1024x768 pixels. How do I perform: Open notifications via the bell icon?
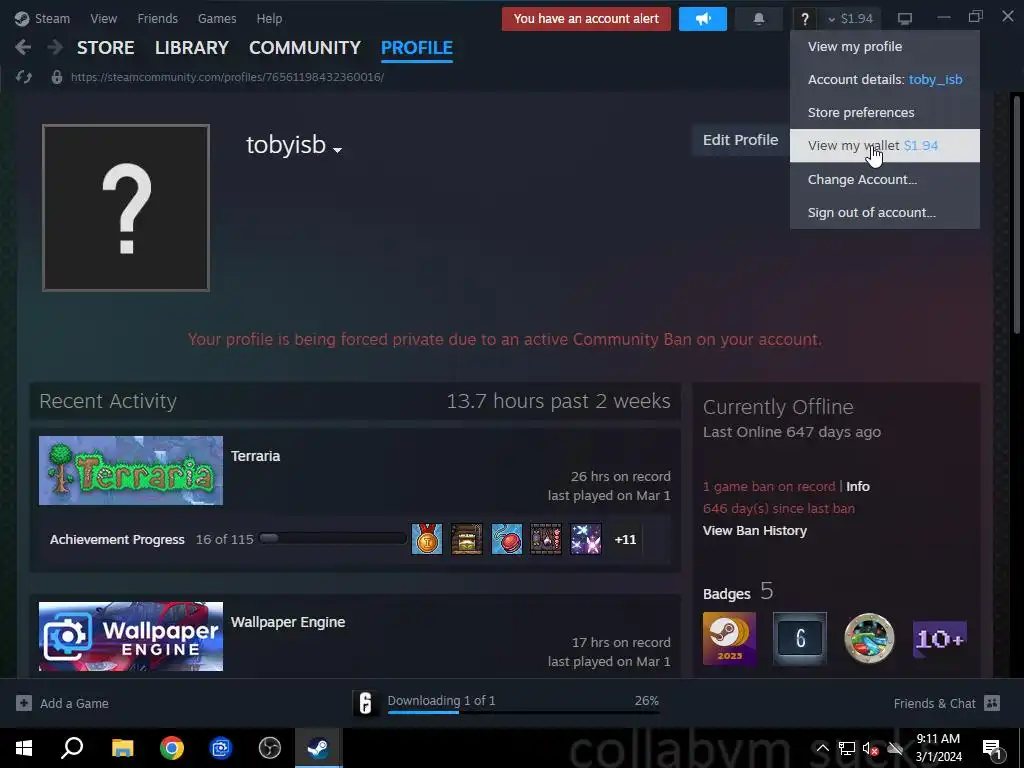coord(758,18)
